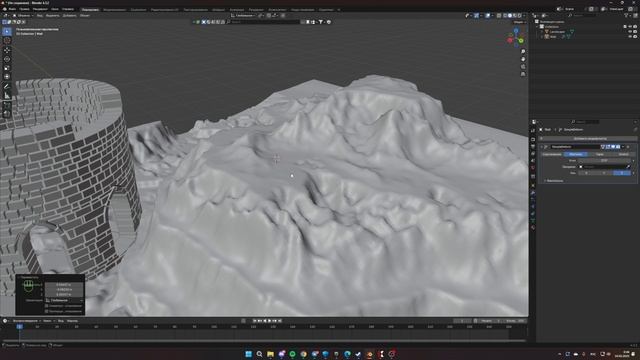Hide the Wall object via eye icon
The image size is (640, 360).
point(630,36)
